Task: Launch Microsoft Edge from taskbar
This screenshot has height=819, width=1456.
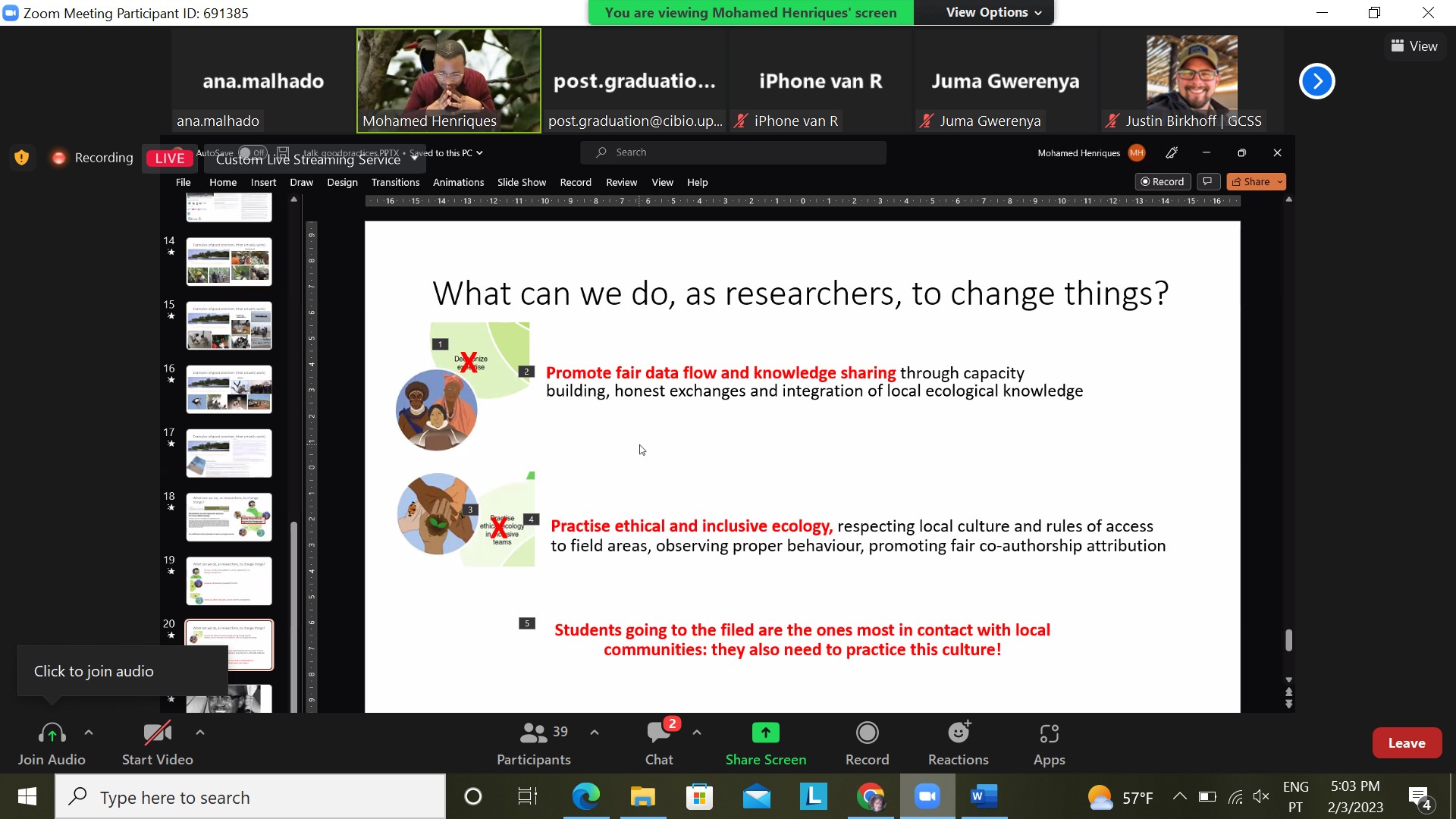Action: coord(585,796)
